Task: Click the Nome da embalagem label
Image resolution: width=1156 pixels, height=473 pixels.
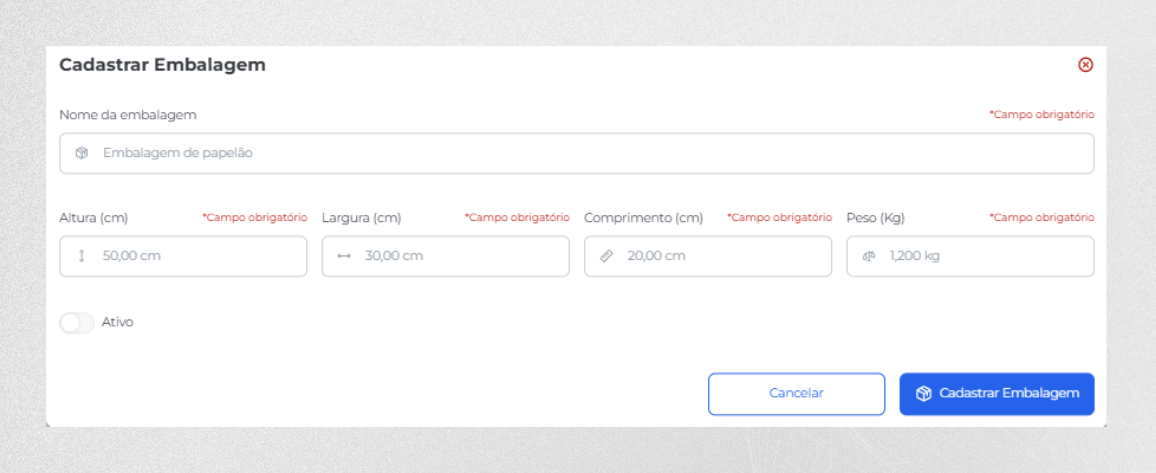Action: pos(128,115)
